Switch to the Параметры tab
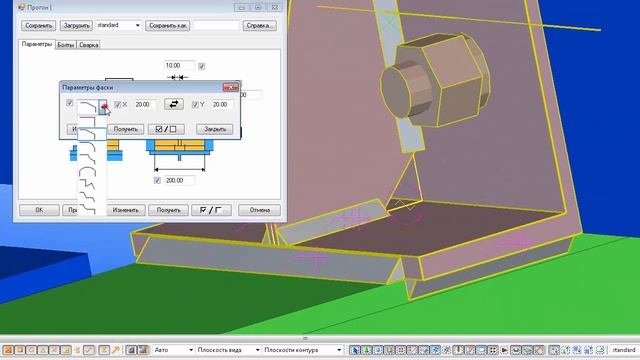The width and height of the screenshot is (640, 360). tap(37, 44)
